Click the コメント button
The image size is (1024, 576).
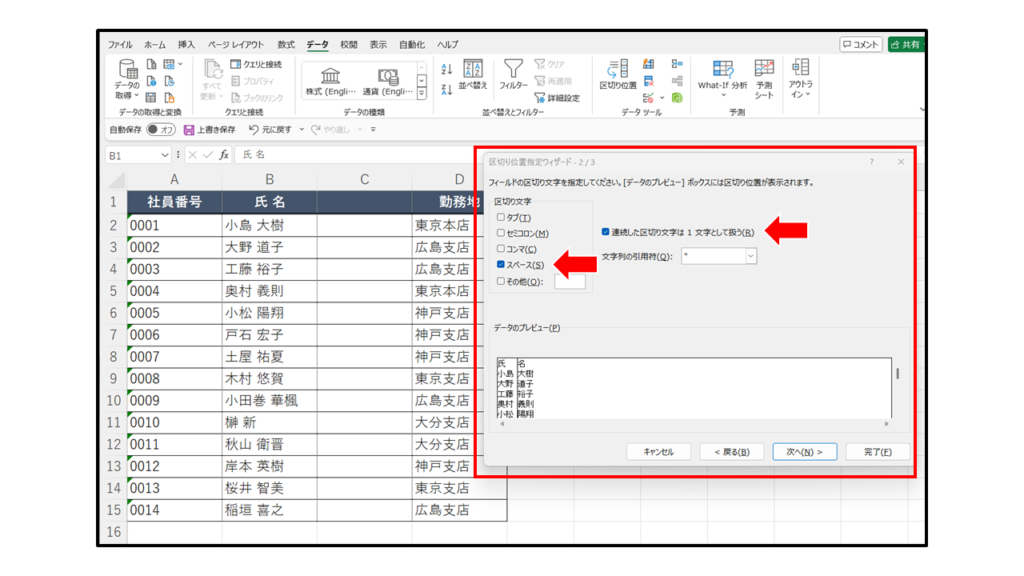[861, 44]
